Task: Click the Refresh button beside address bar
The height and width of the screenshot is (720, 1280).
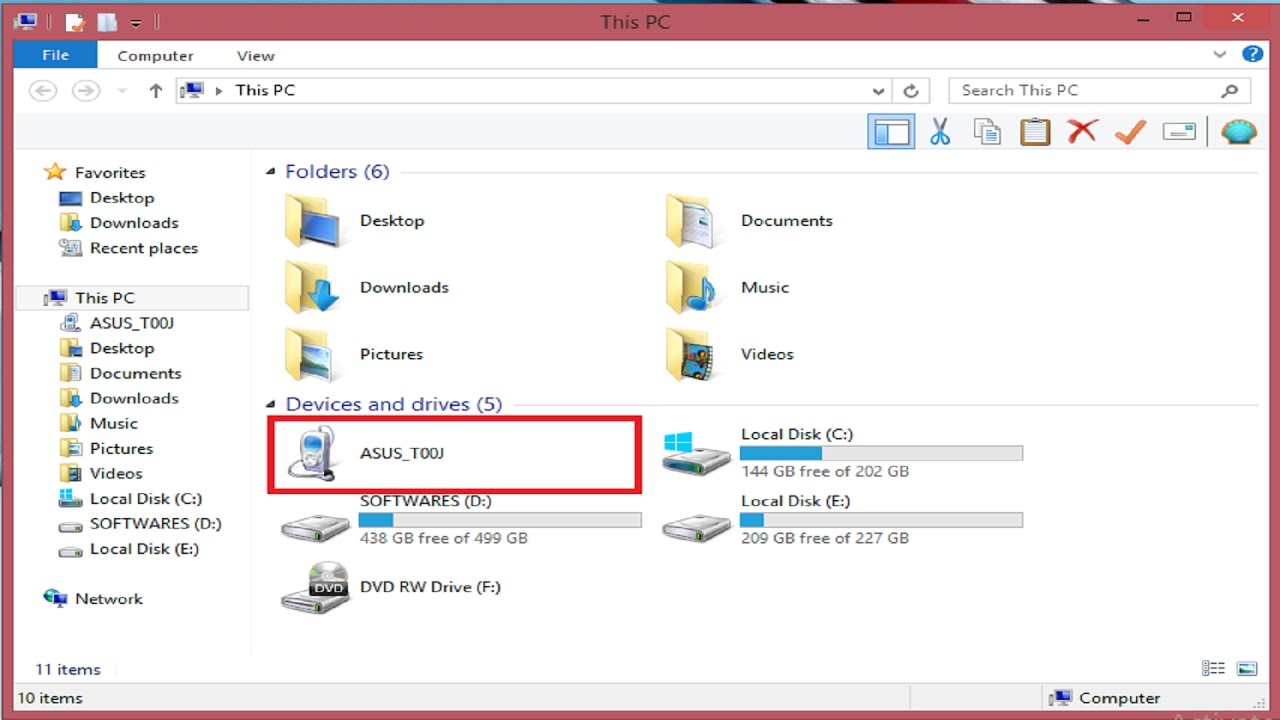Action: (910, 91)
